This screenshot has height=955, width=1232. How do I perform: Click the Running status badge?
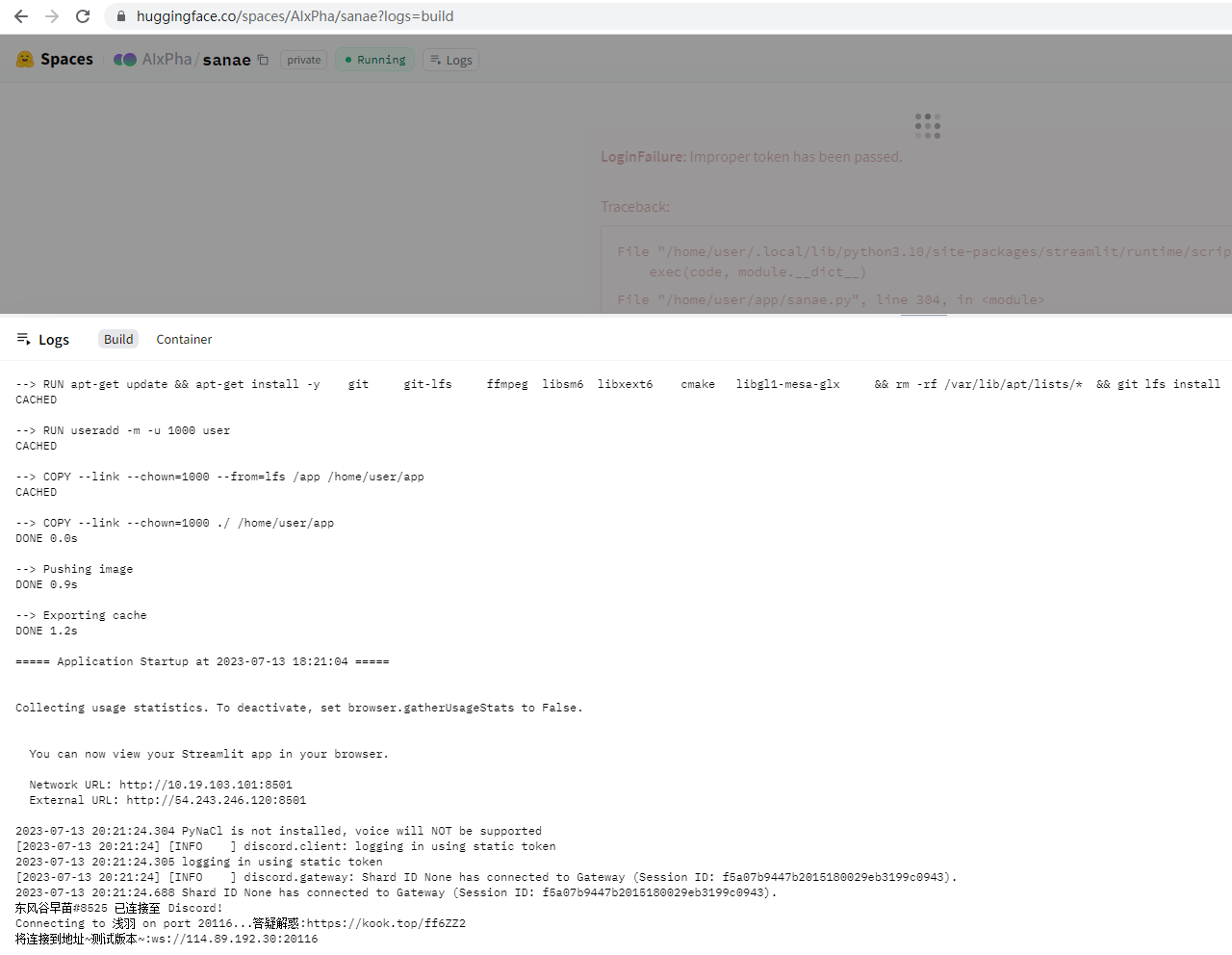374,59
